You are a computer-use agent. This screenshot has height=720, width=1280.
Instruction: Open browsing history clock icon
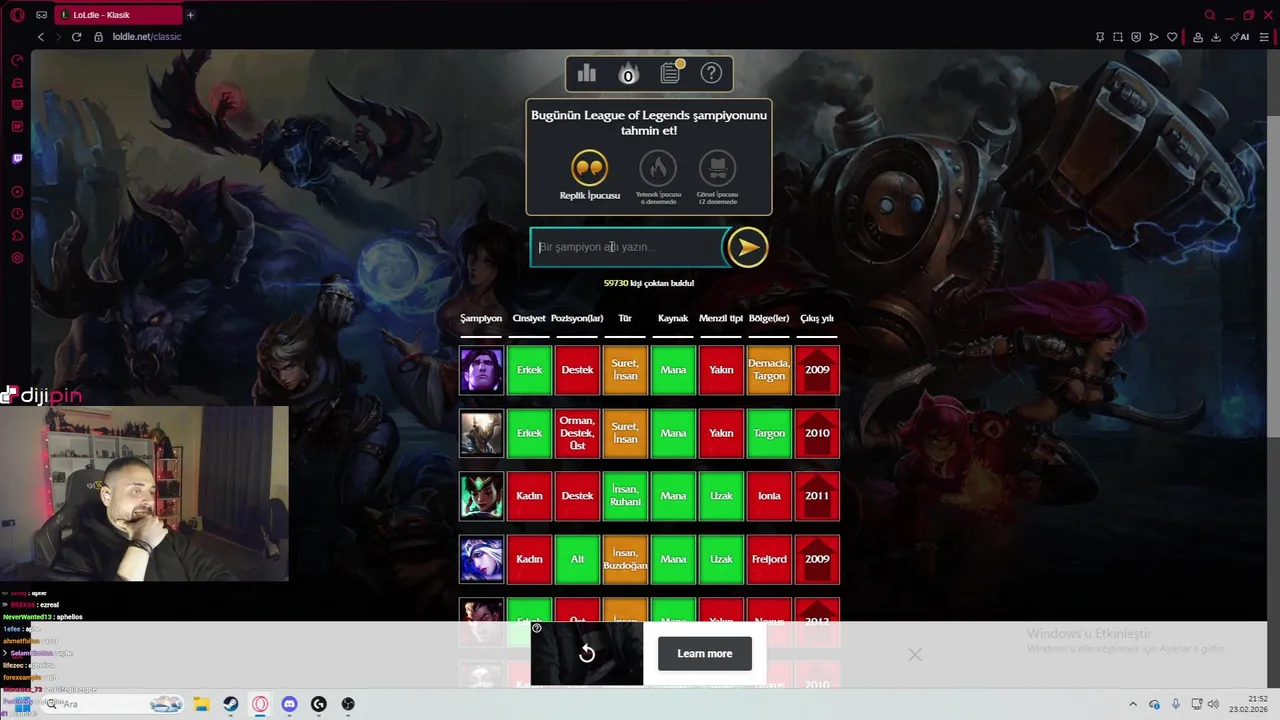coord(17,214)
